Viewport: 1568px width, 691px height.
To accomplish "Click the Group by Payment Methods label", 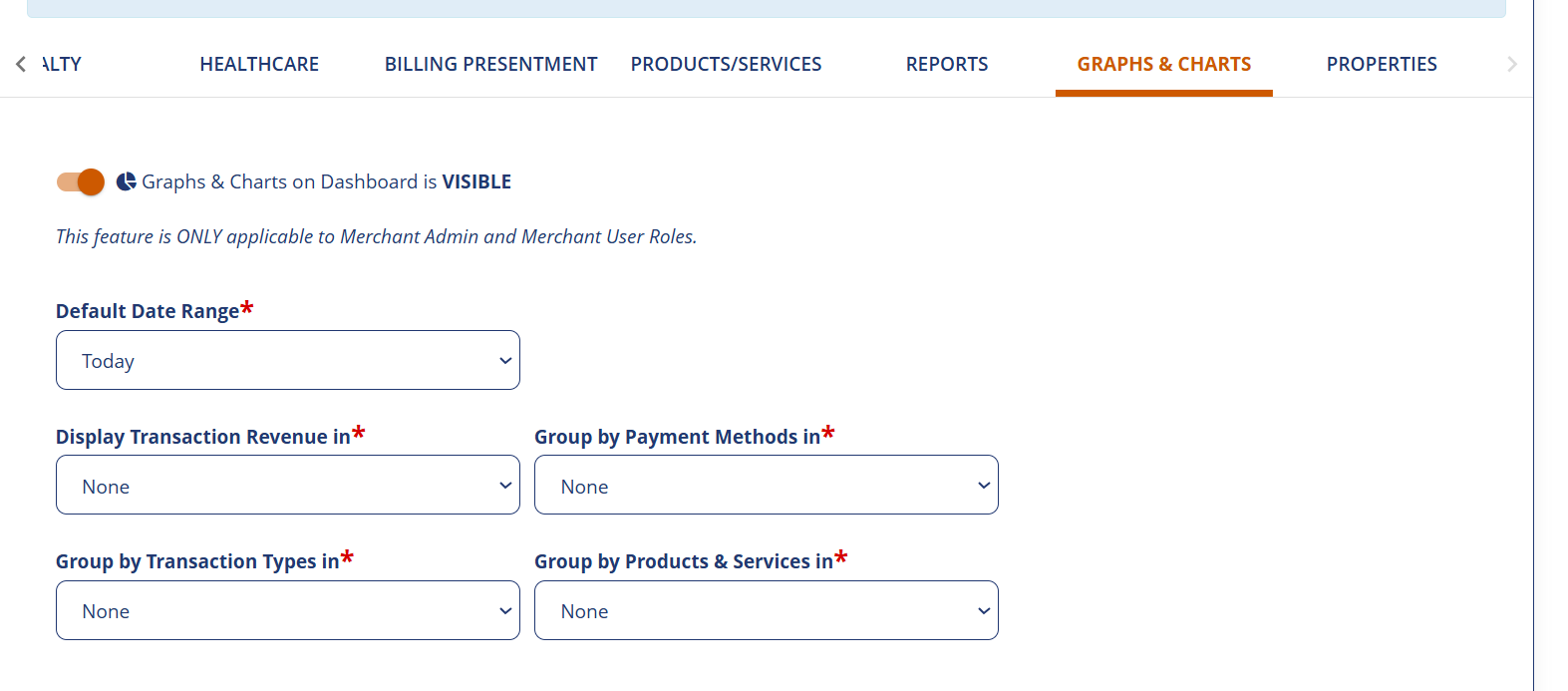I will pyautogui.click(x=677, y=437).
